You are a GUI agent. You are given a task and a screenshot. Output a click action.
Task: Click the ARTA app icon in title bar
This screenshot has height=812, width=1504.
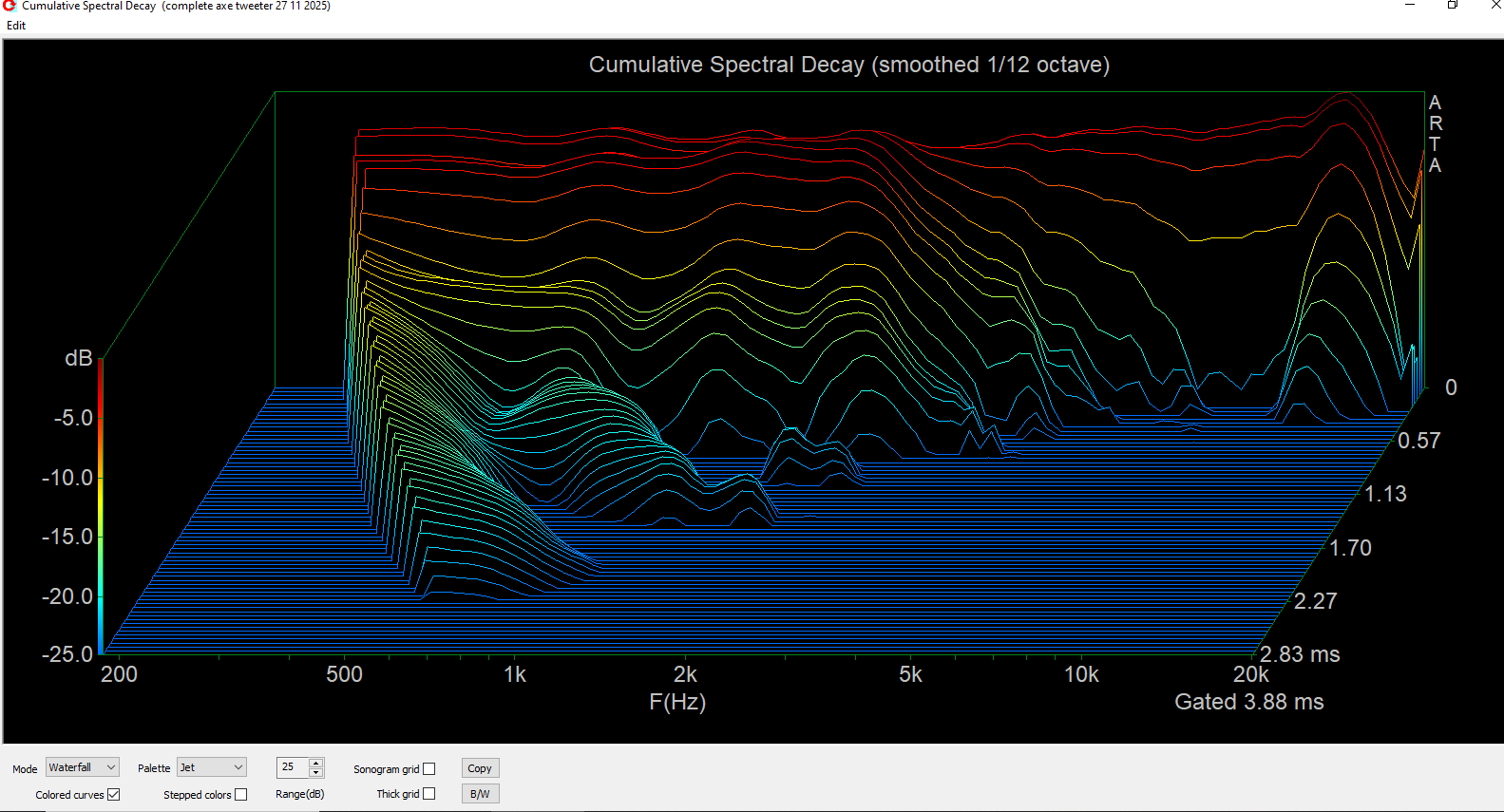tap(10, 6)
